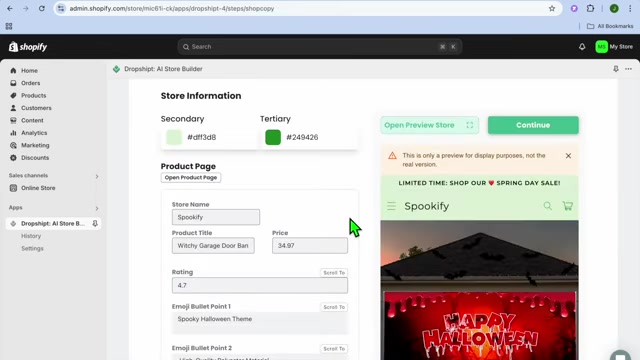Open the All Bookmarks folder
The width and height of the screenshot is (640, 360).
(610, 26)
